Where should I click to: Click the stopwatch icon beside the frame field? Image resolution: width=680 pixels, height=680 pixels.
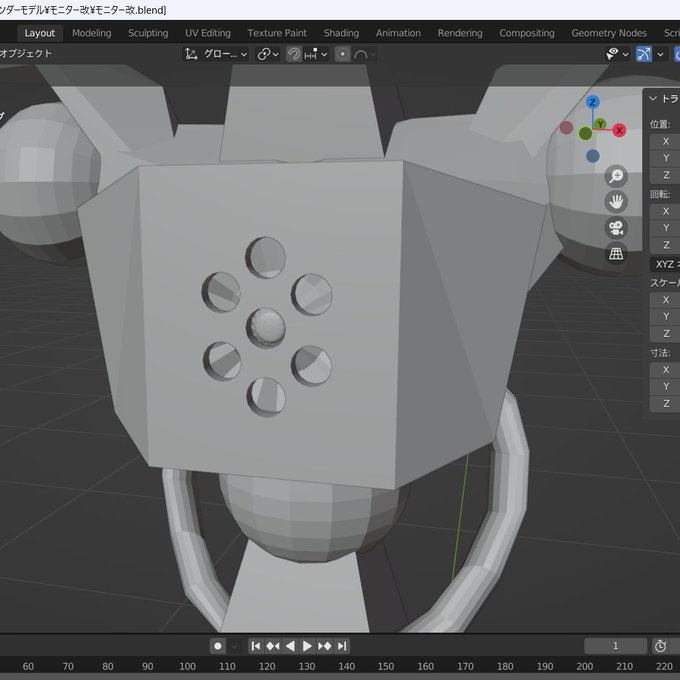point(660,646)
